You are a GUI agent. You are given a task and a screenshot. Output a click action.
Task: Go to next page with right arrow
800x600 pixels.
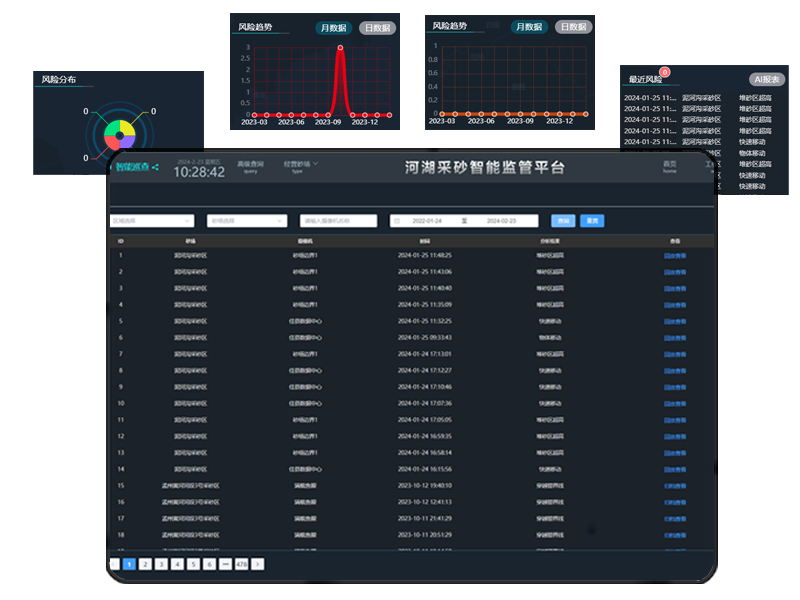click(258, 564)
